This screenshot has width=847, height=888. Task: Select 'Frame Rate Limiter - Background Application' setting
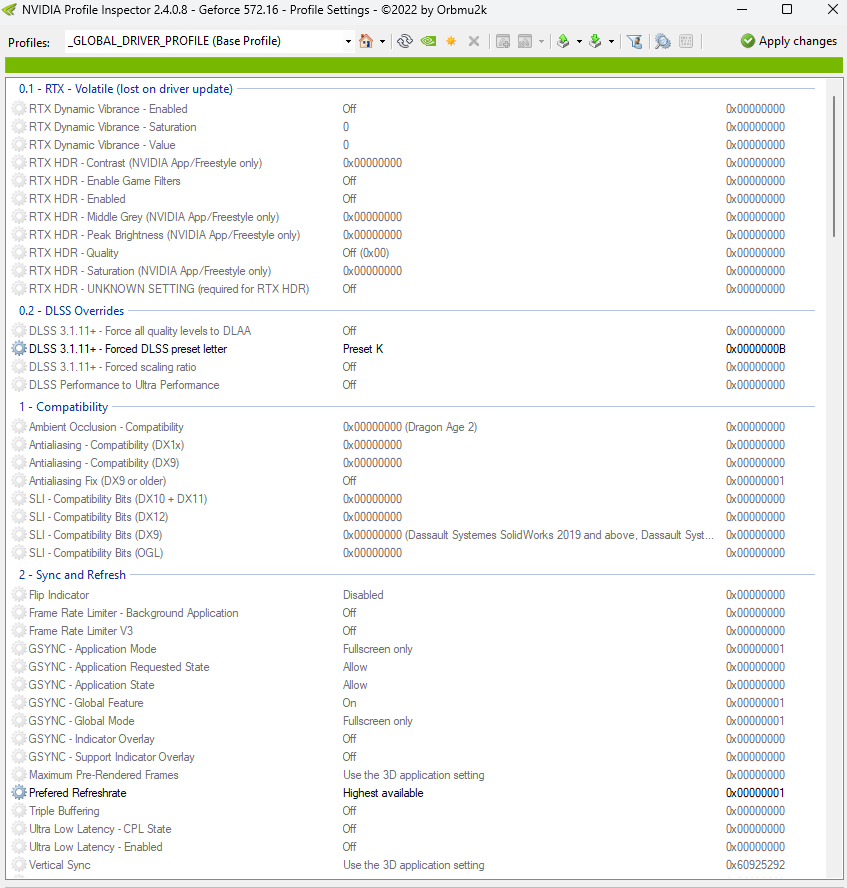tap(134, 613)
